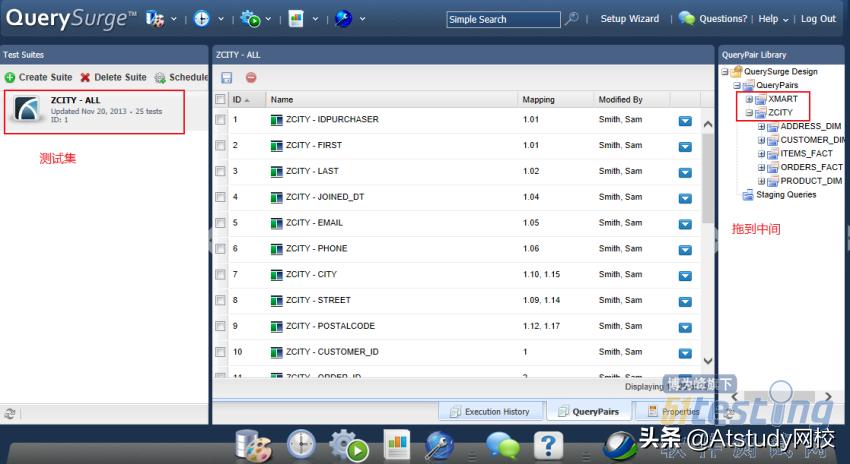
Task: Switch to the Properties tab
Action: (x=673, y=411)
